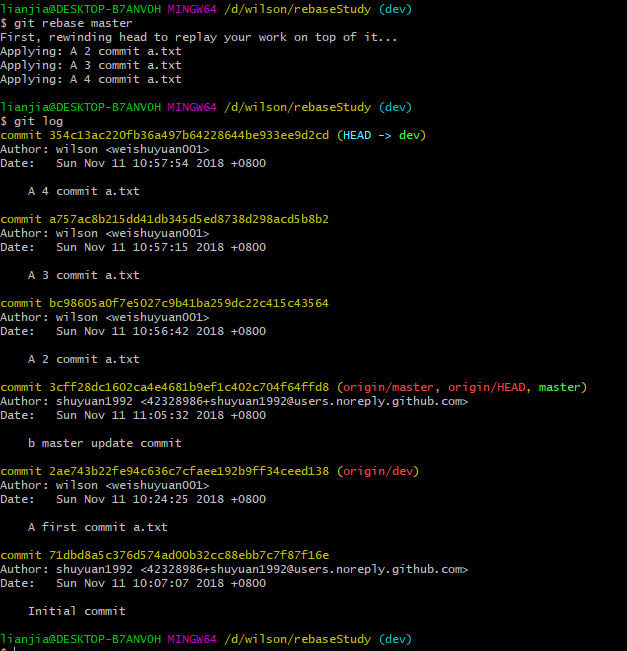Image resolution: width=627 pixels, height=651 pixels.
Task: Click commit hash 2ae743b22fe94c636c7cfaee192b9ff34ceed138
Action: click(189, 471)
